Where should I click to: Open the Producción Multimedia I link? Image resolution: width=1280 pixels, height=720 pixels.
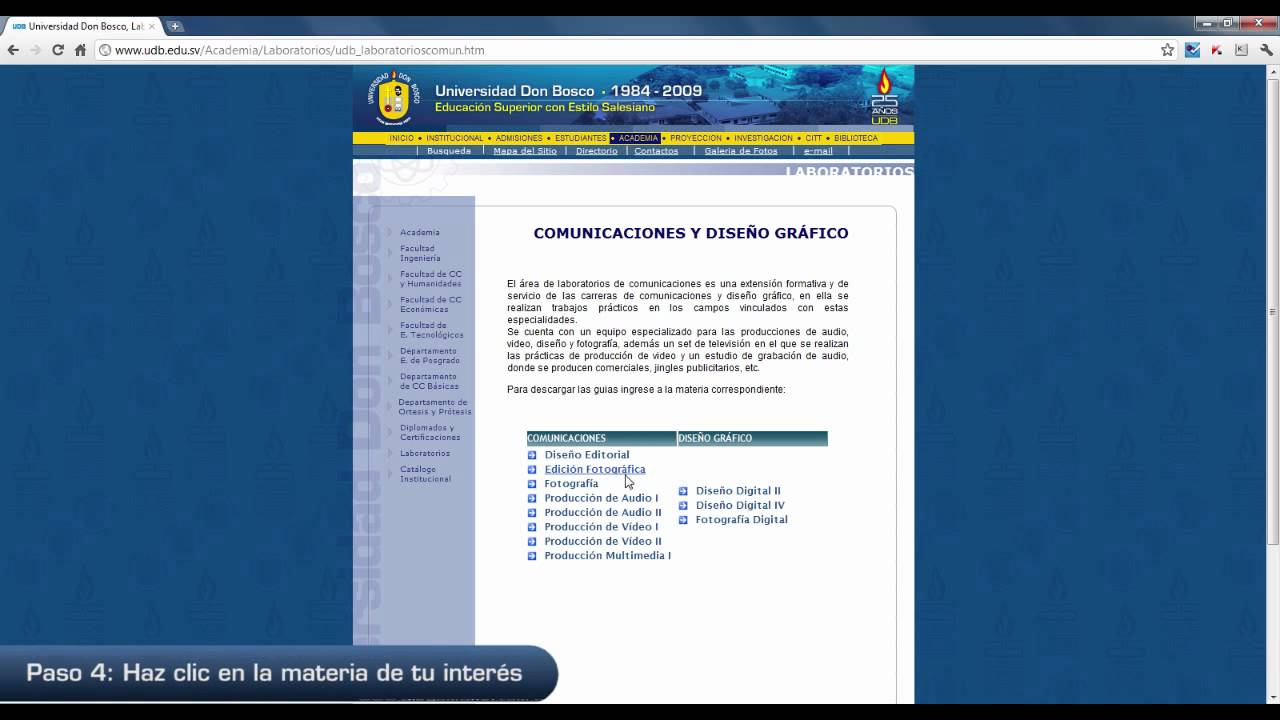pos(607,556)
